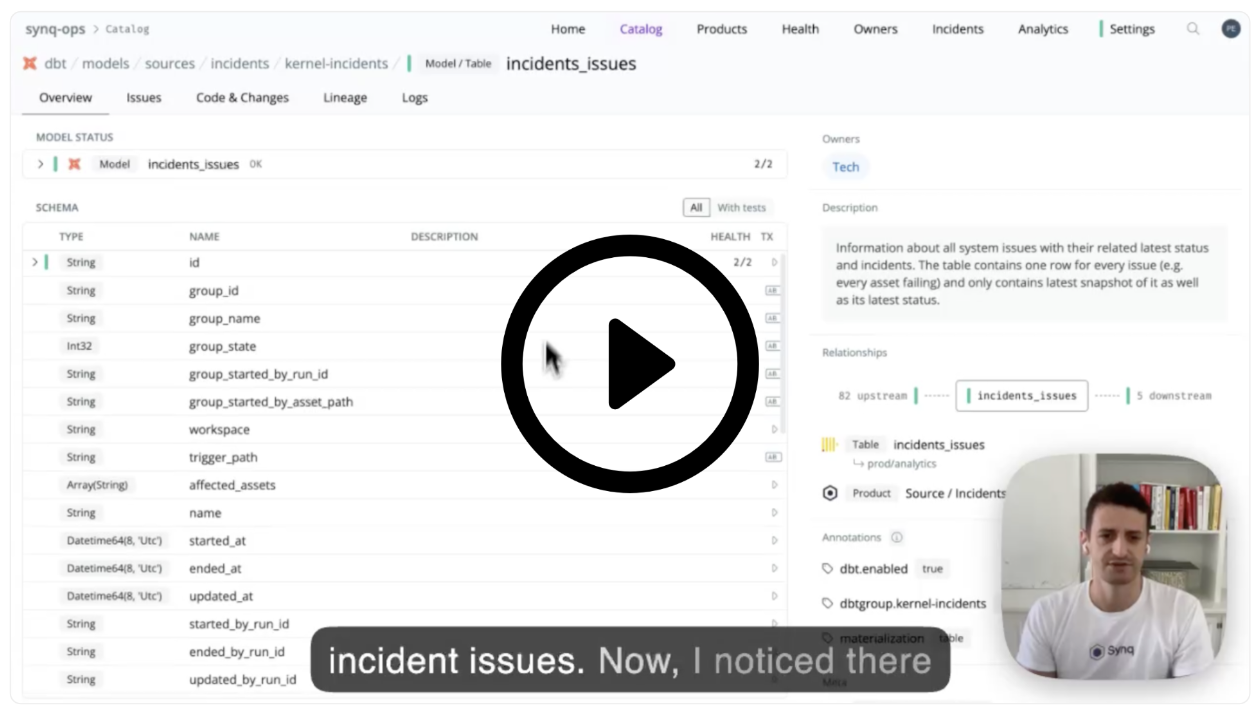
Task: Open Analytics in top navigation
Action: click(1043, 29)
